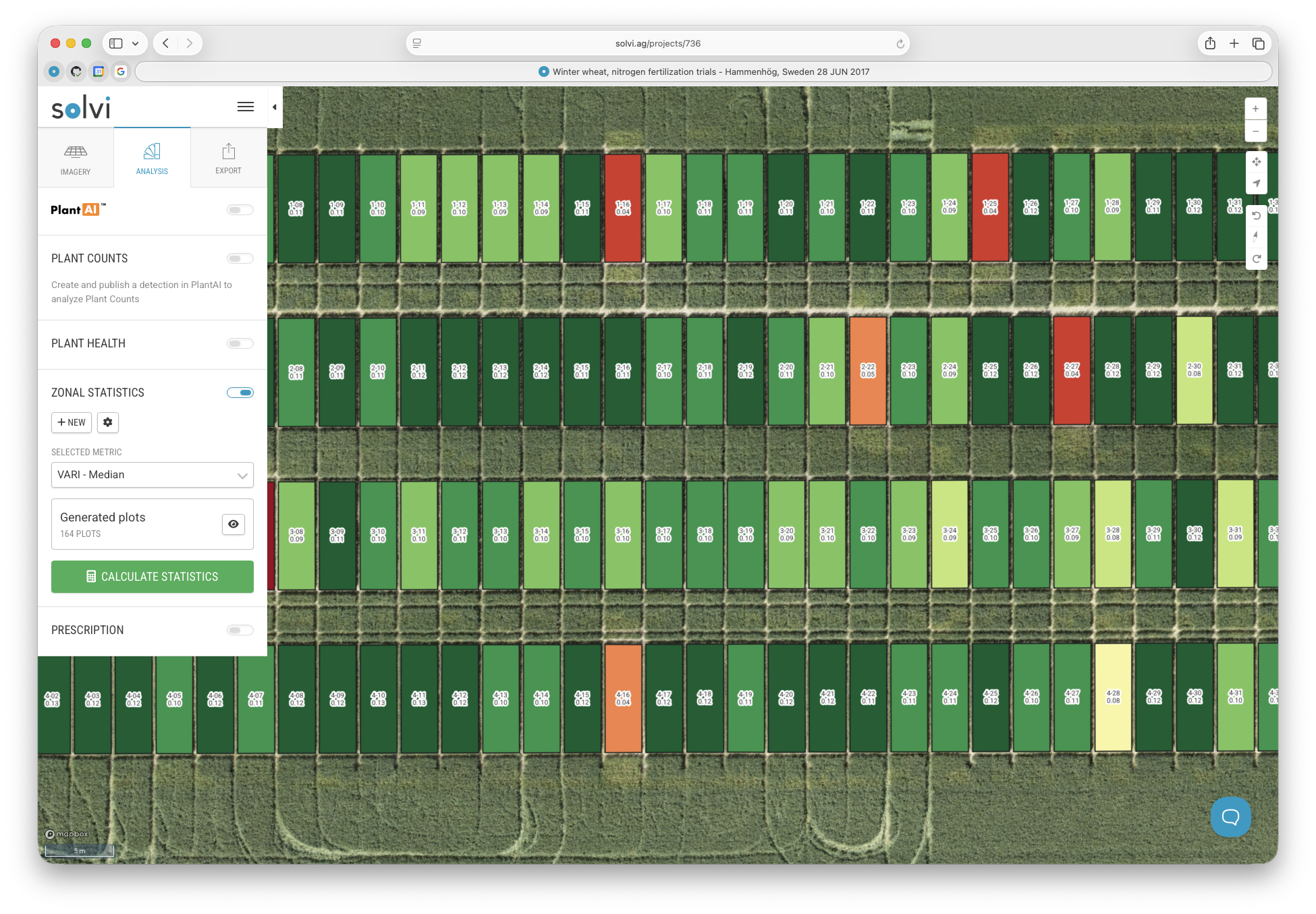Reset map north with compass icon
The height and width of the screenshot is (914, 1316).
click(x=1256, y=237)
